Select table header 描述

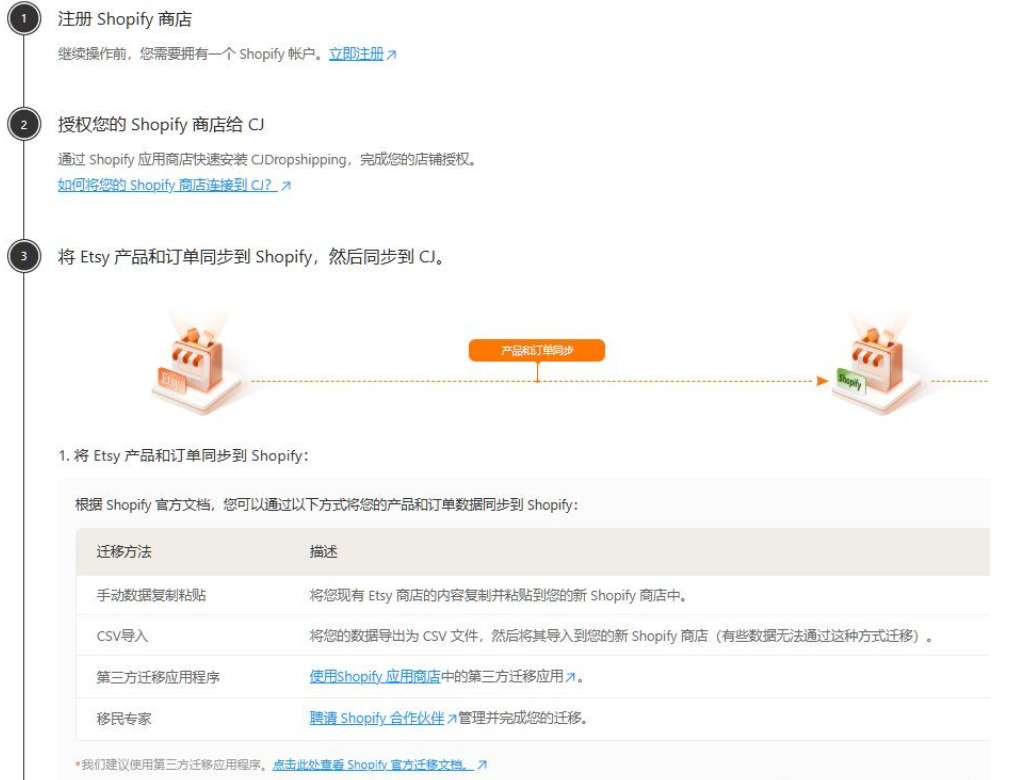pyautogui.click(x=323, y=552)
